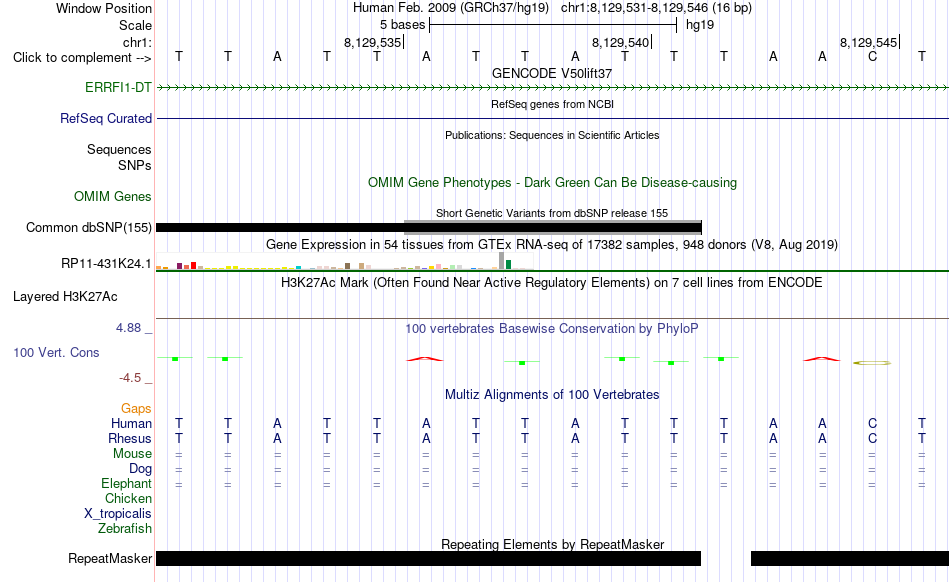950x582 pixels.
Task: Click the Mouse species label
Action: [x=132, y=453]
